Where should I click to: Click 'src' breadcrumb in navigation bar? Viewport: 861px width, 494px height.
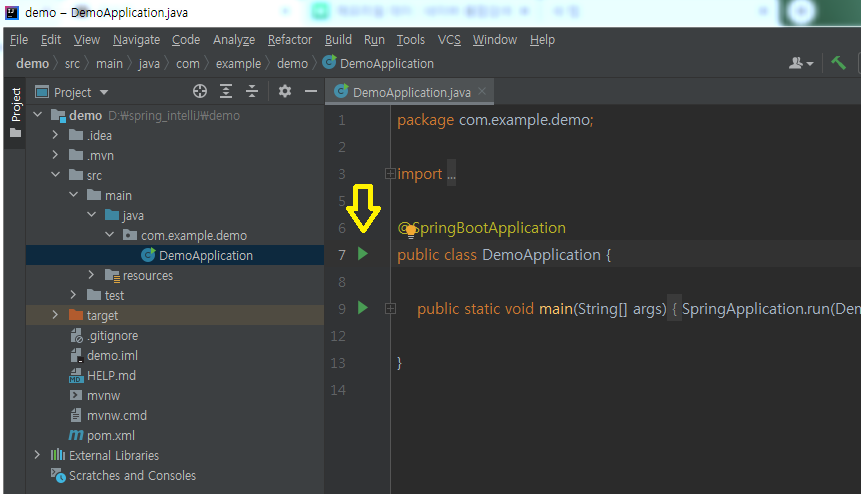pos(72,64)
